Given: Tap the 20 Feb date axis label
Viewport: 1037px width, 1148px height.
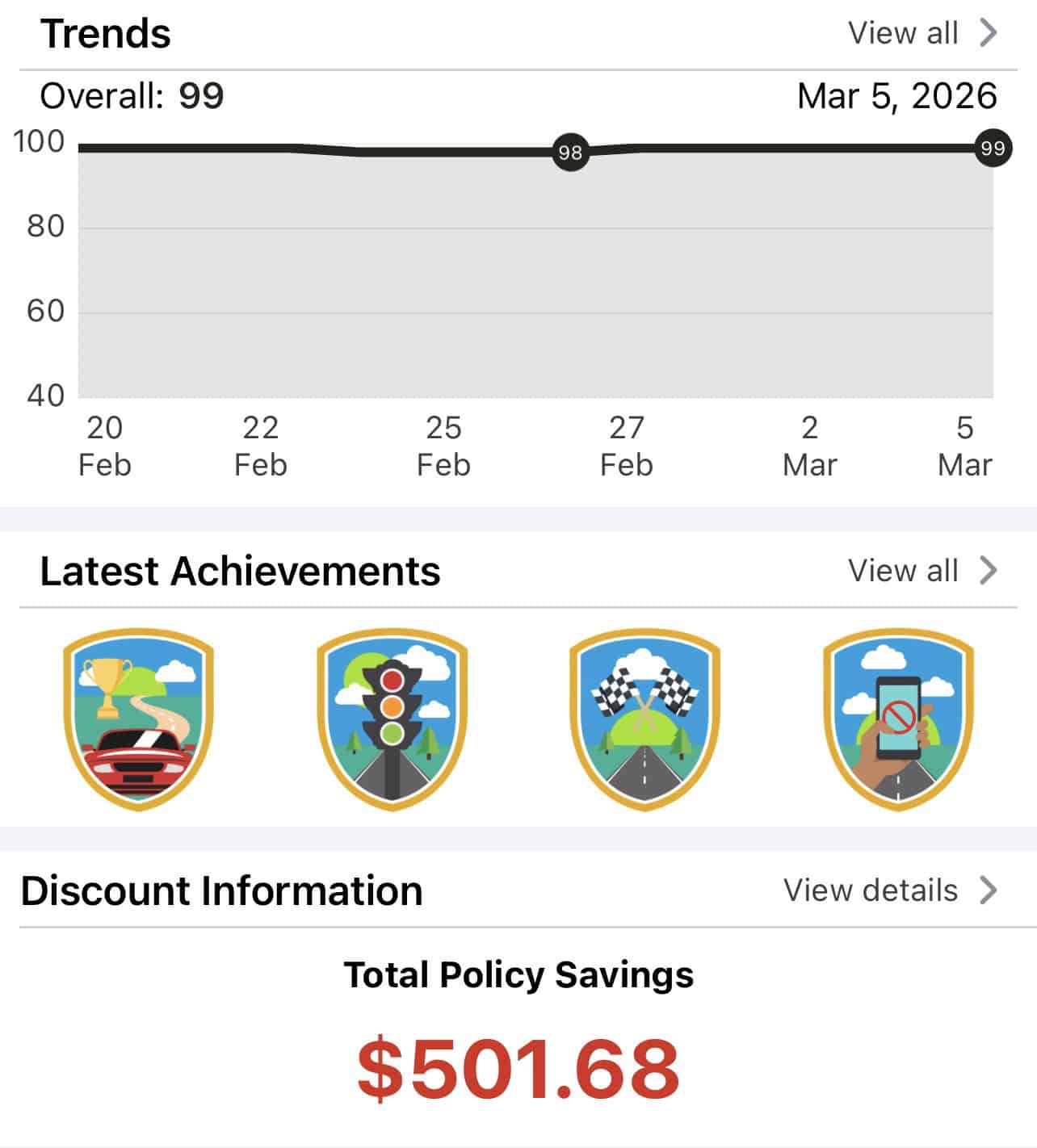Looking at the screenshot, I should [105, 446].
